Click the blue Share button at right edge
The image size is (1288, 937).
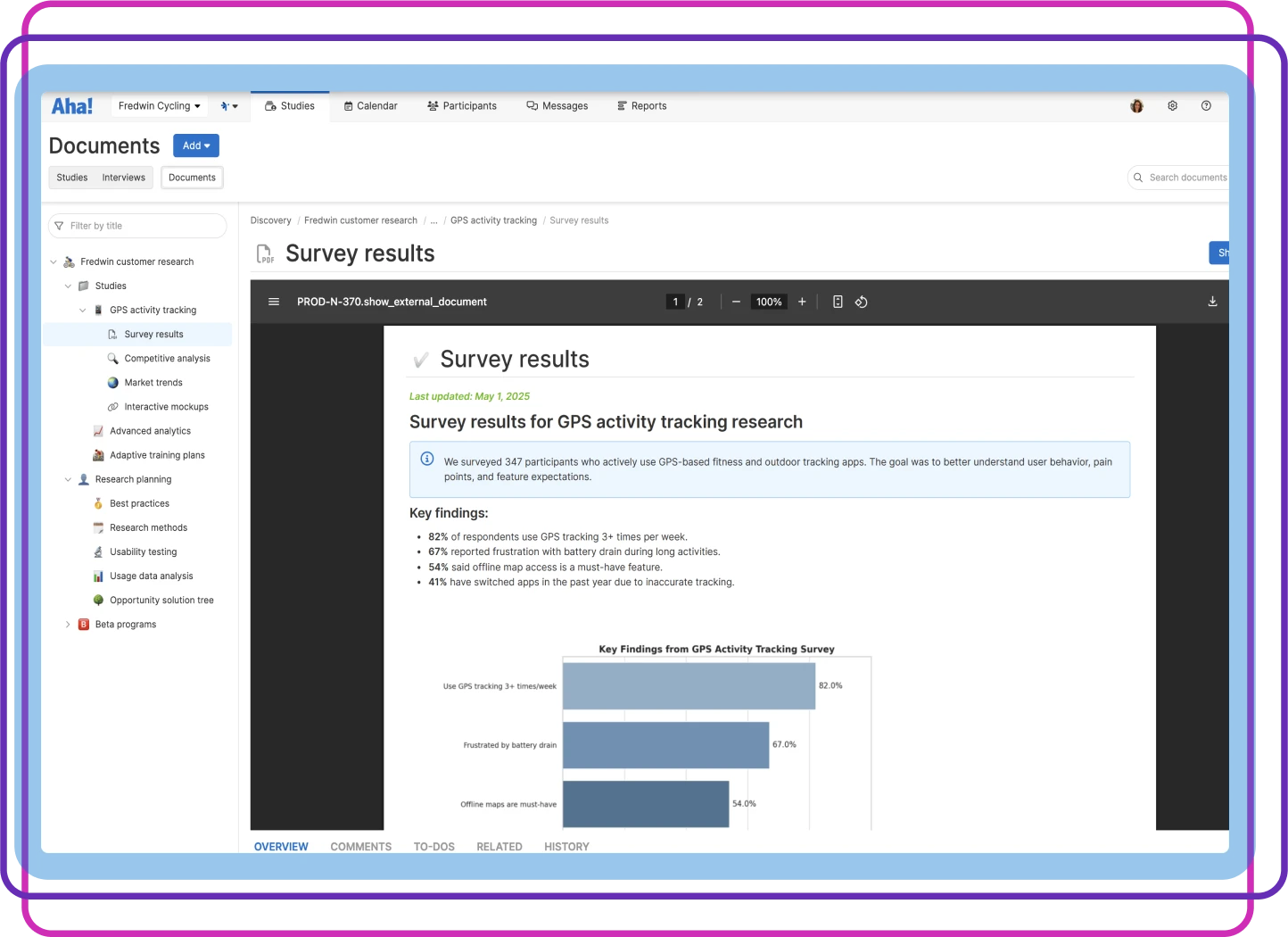pyautogui.click(x=1219, y=253)
